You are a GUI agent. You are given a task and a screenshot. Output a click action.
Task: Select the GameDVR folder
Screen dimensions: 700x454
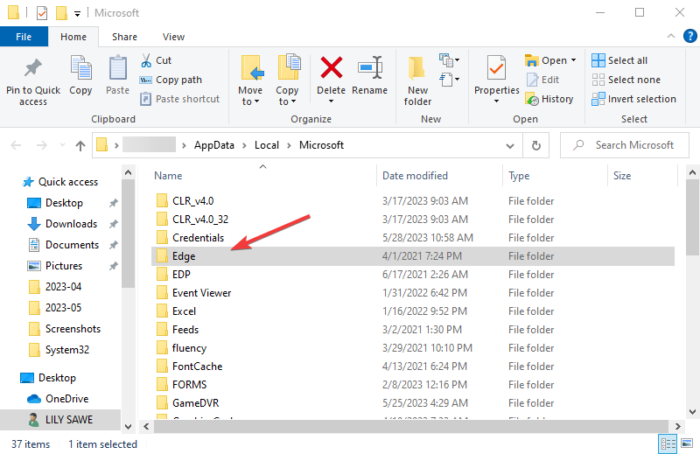pyautogui.click(x=412, y=403)
